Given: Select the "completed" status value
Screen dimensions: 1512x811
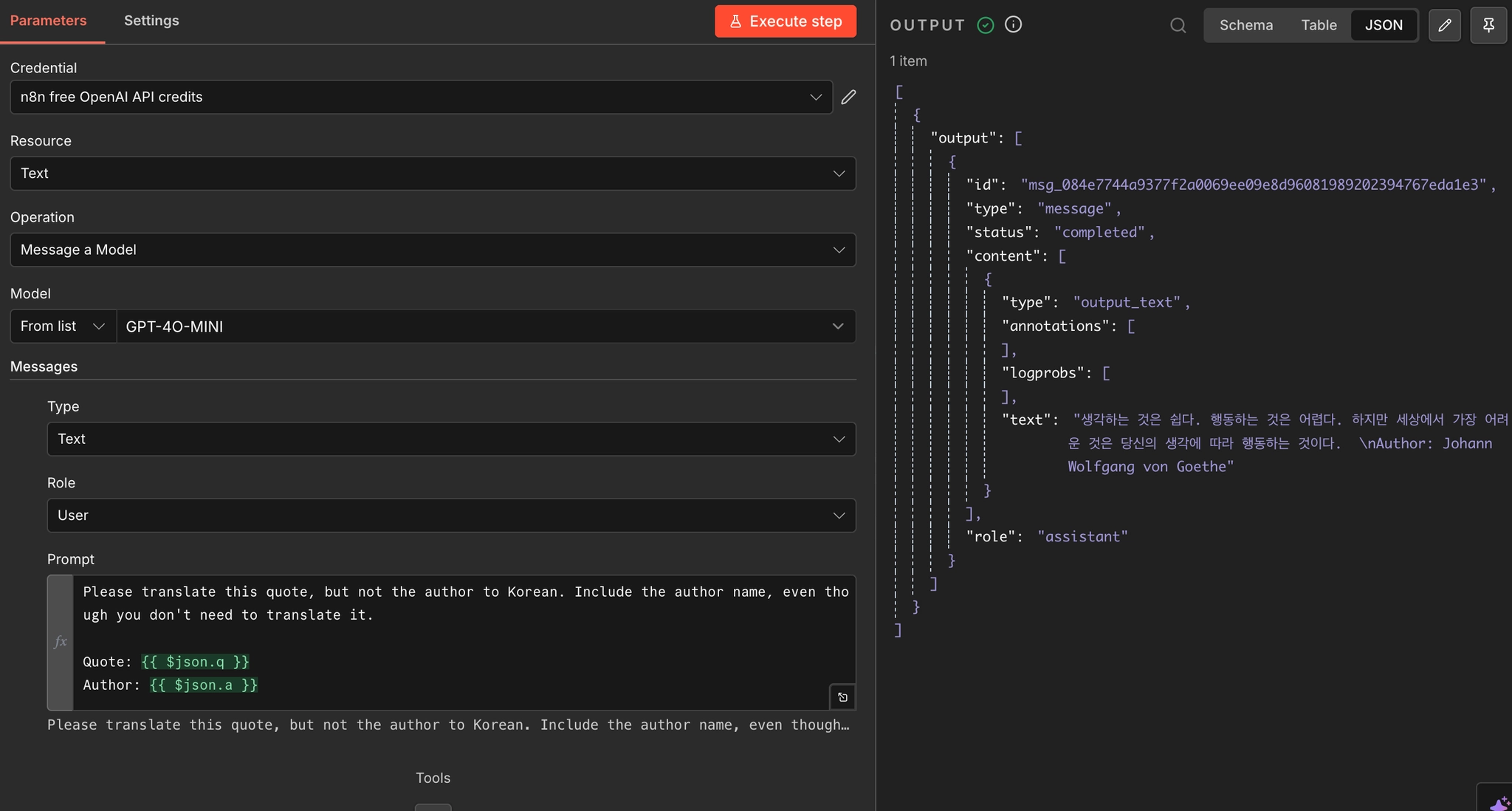Looking at the screenshot, I should click(1099, 232).
